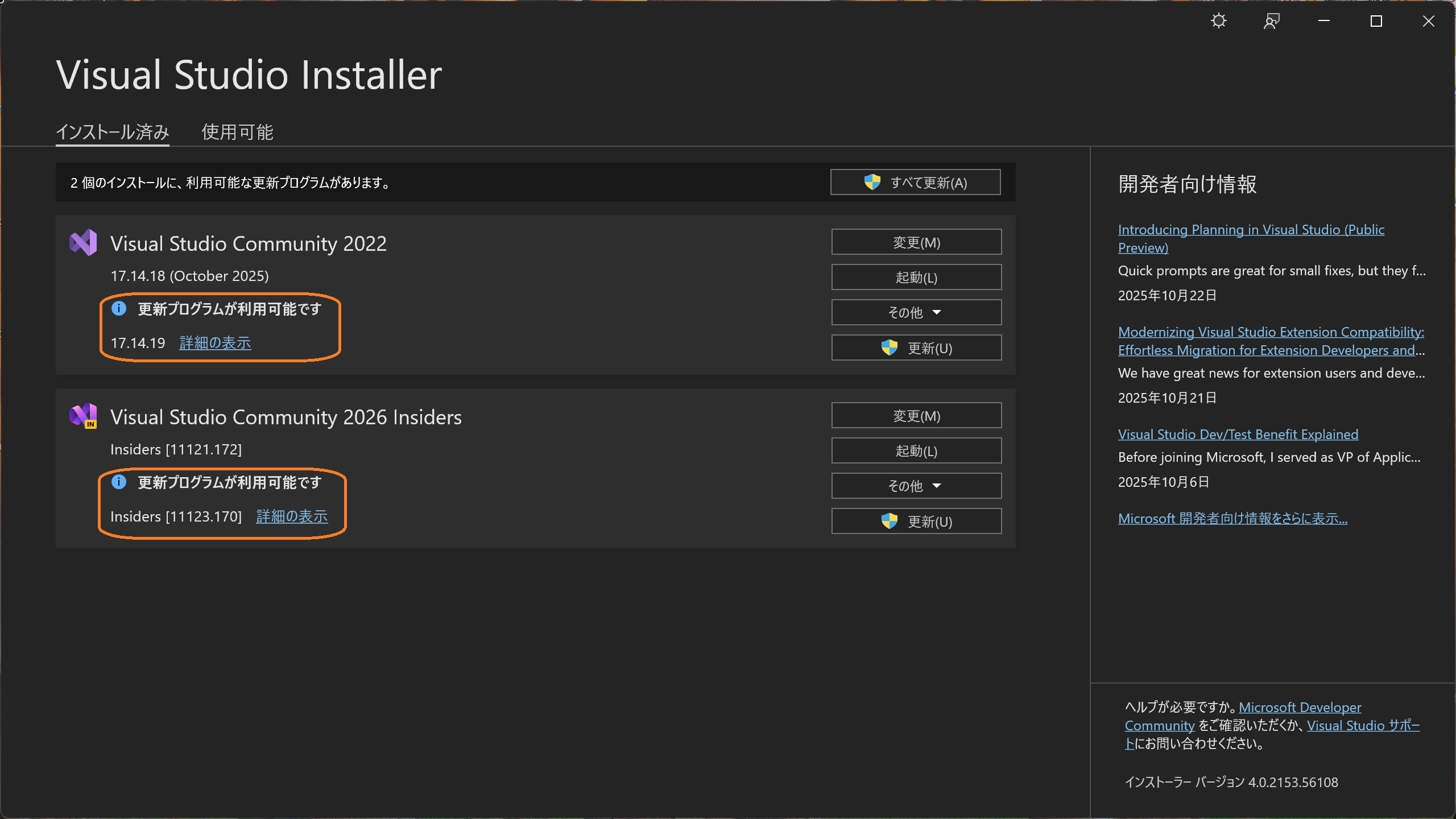Click the theme (sun) icon in title bar
Viewport: 1456px width, 819px height.
pos(1218,21)
